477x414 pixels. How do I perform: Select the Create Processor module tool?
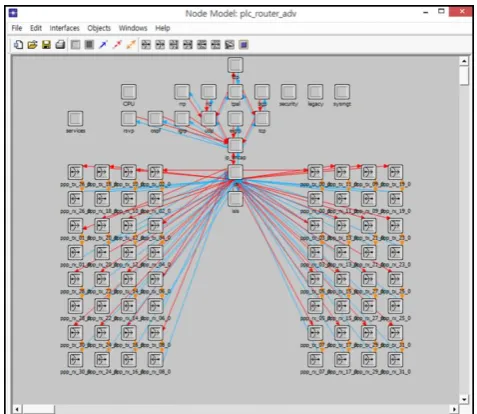coord(76,45)
